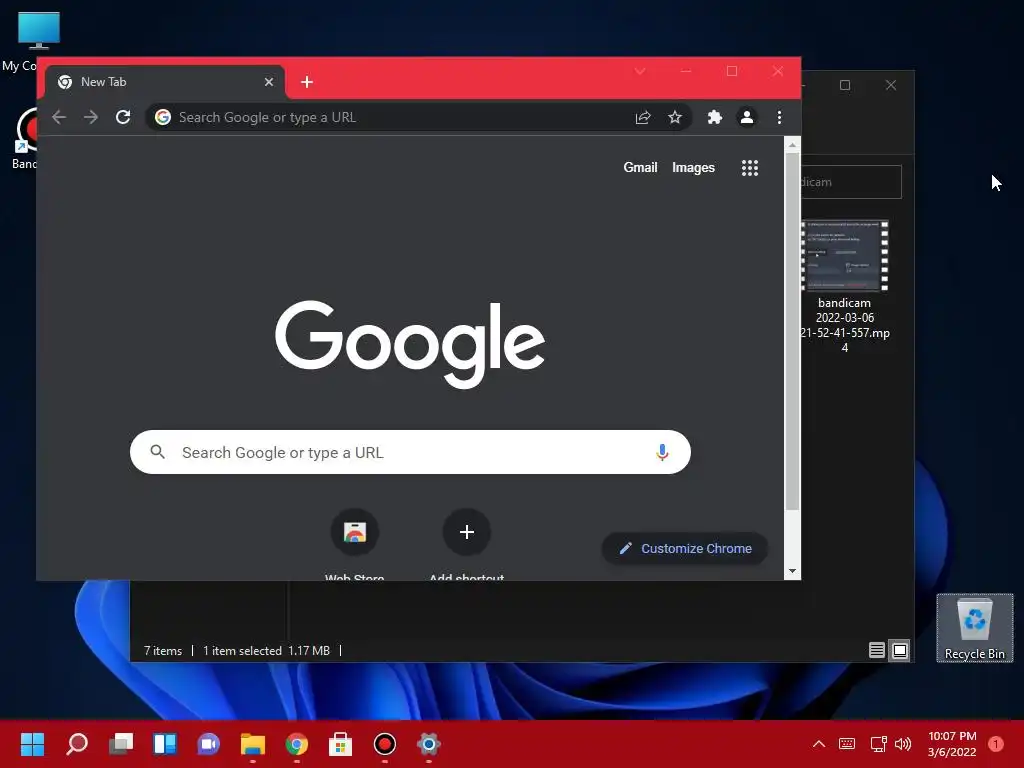Open the Google apps grid
The image size is (1024, 768).
pyautogui.click(x=750, y=168)
